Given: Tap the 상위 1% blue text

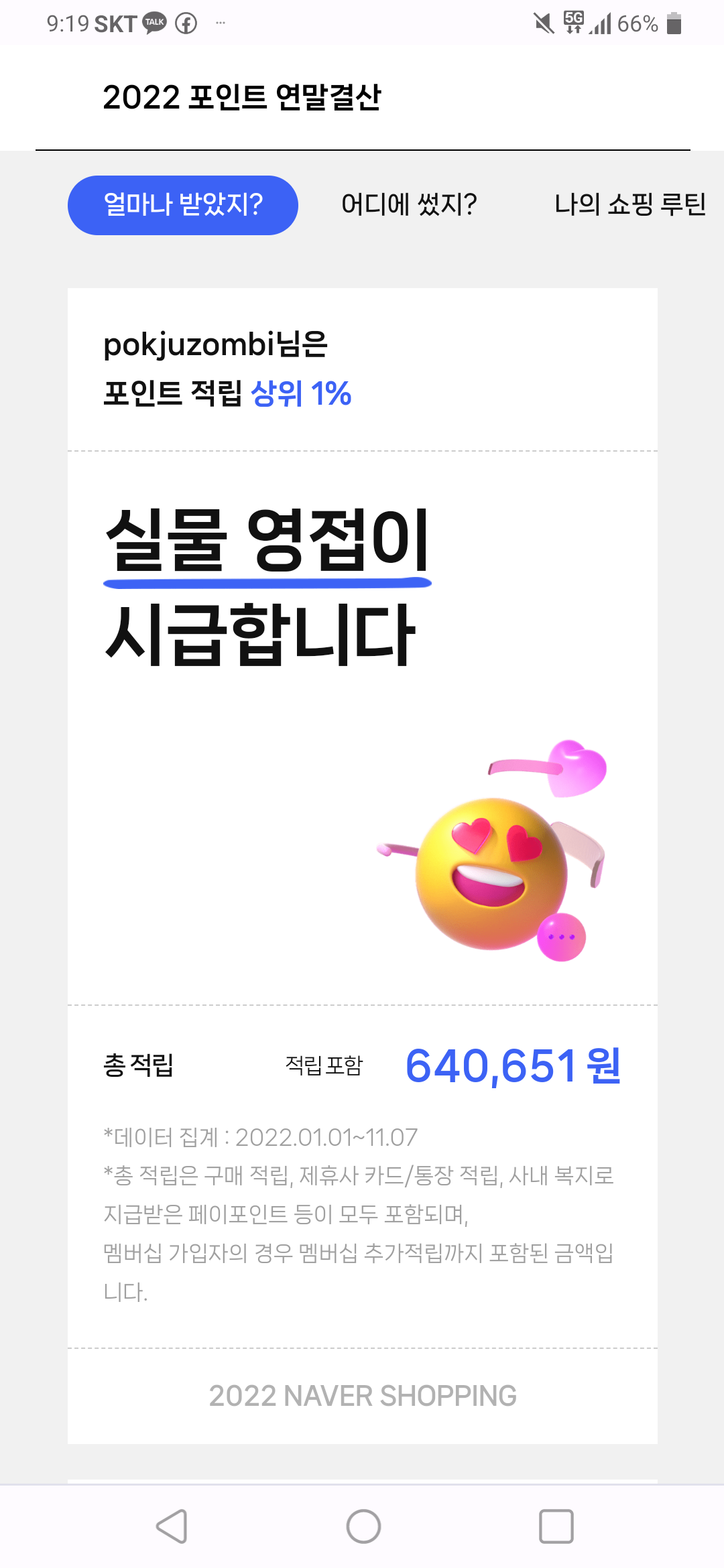Looking at the screenshot, I should tap(301, 393).
